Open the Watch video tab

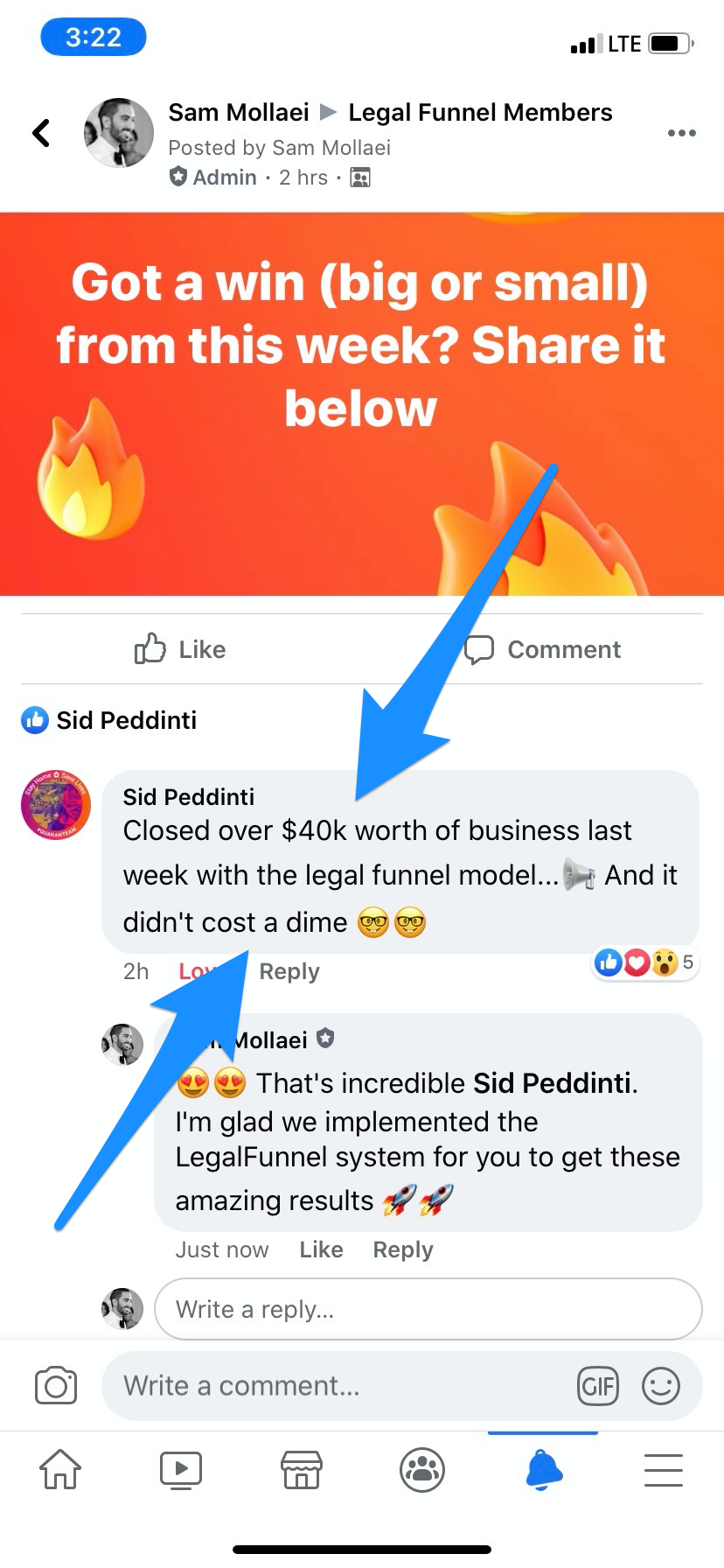(181, 1470)
